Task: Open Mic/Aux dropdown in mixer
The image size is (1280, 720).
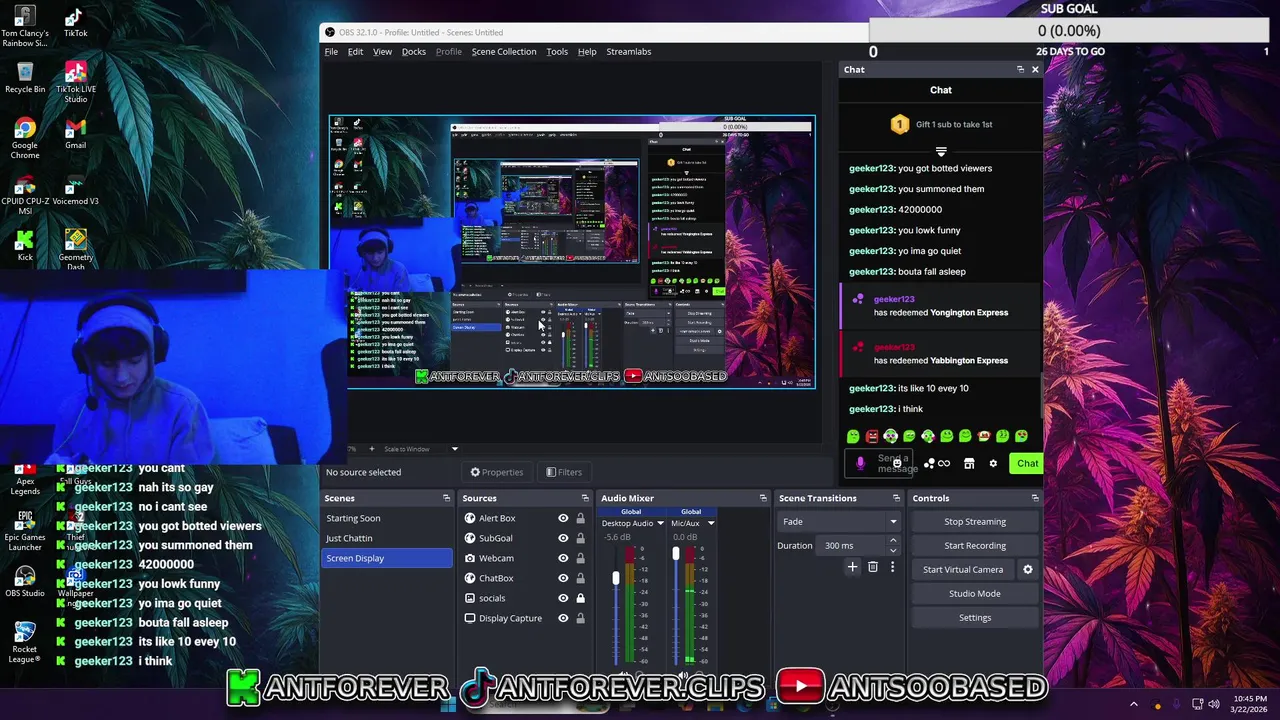Action: [x=711, y=523]
